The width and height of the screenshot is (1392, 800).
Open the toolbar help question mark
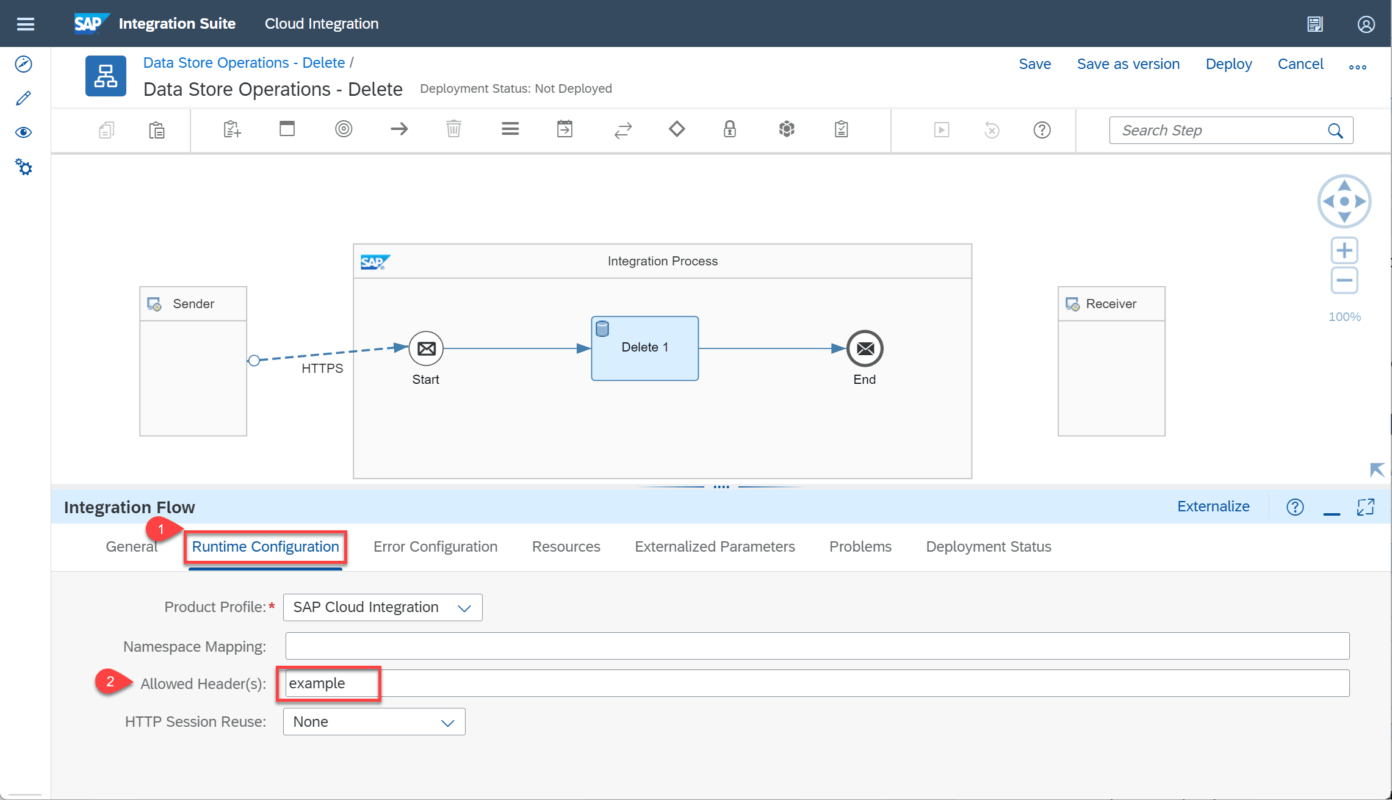(x=1042, y=130)
